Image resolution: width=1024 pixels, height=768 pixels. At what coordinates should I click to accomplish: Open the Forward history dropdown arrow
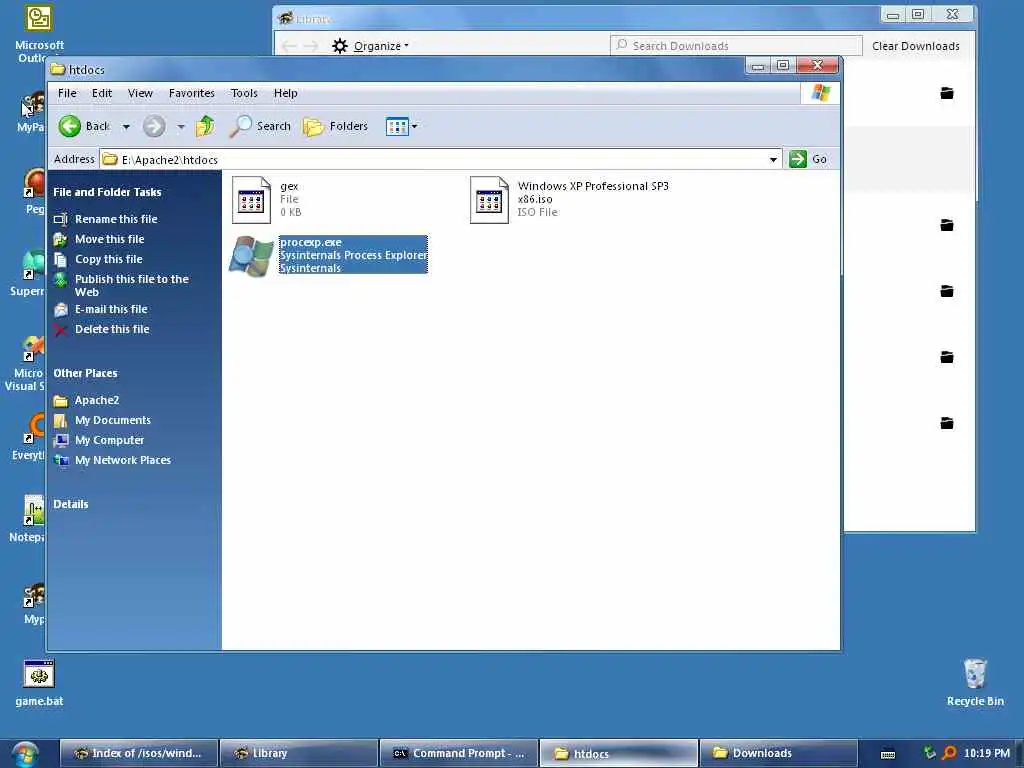point(181,127)
